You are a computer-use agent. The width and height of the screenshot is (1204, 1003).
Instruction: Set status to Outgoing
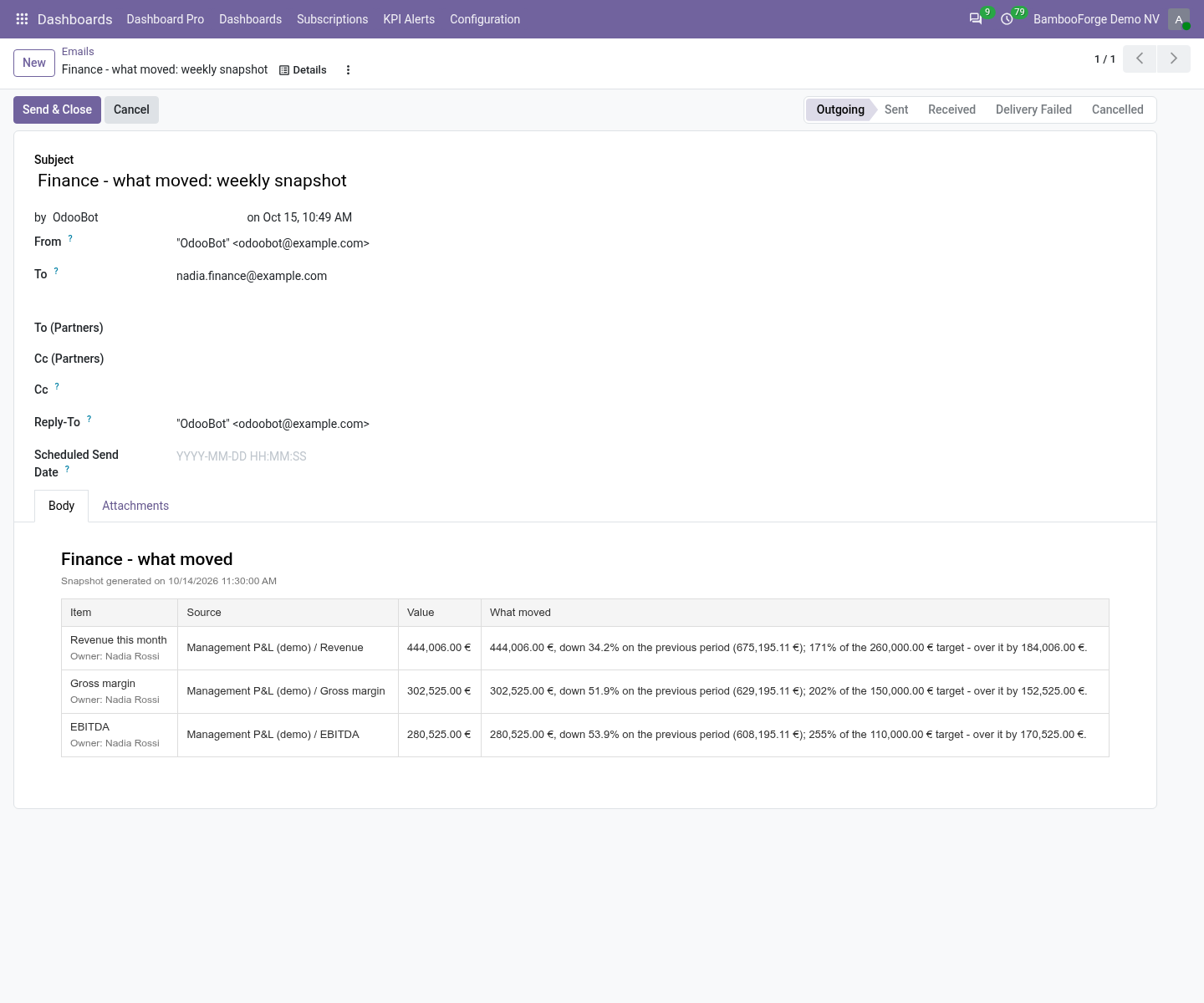(x=840, y=109)
